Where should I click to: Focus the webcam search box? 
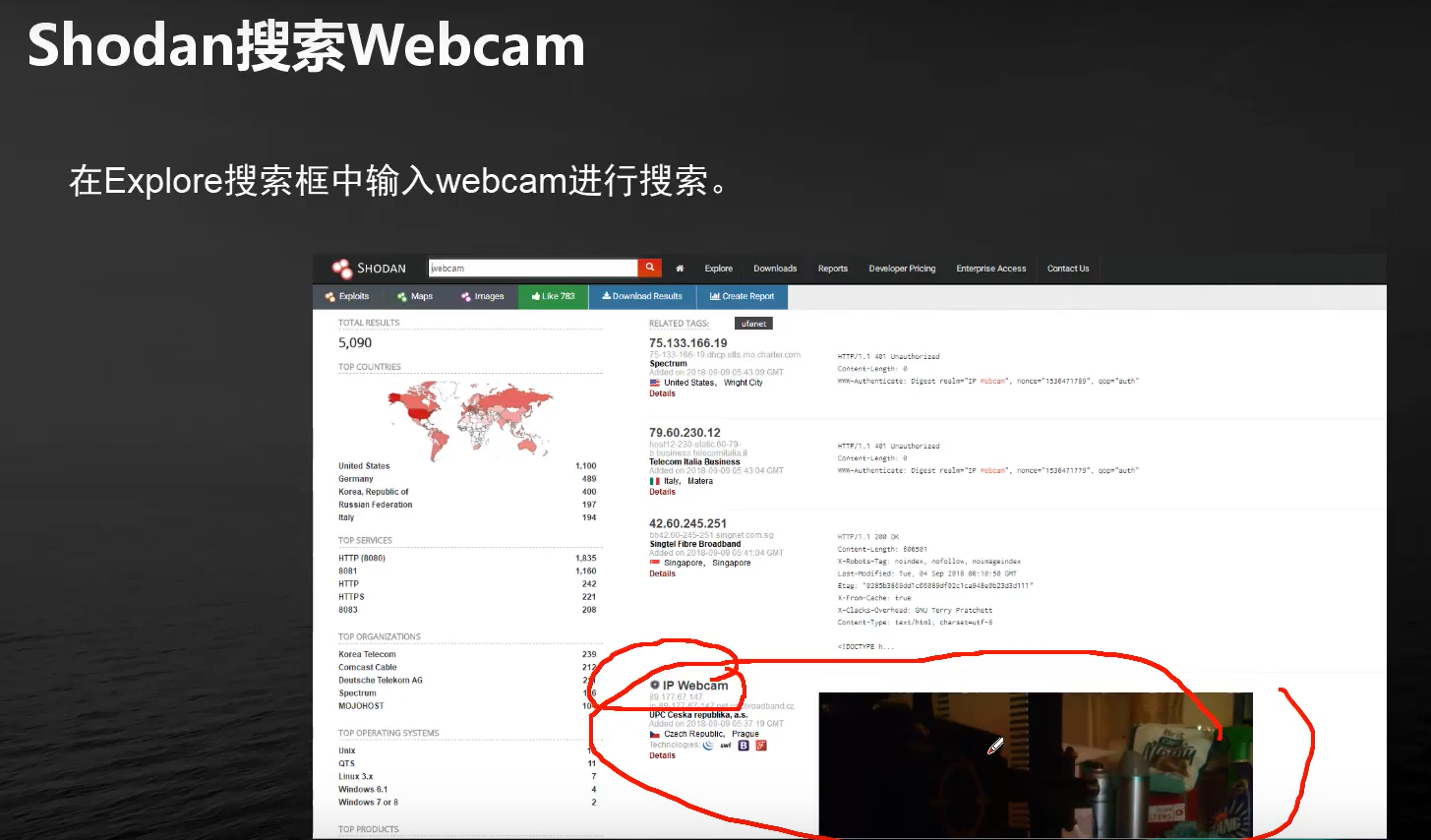pyautogui.click(x=533, y=268)
